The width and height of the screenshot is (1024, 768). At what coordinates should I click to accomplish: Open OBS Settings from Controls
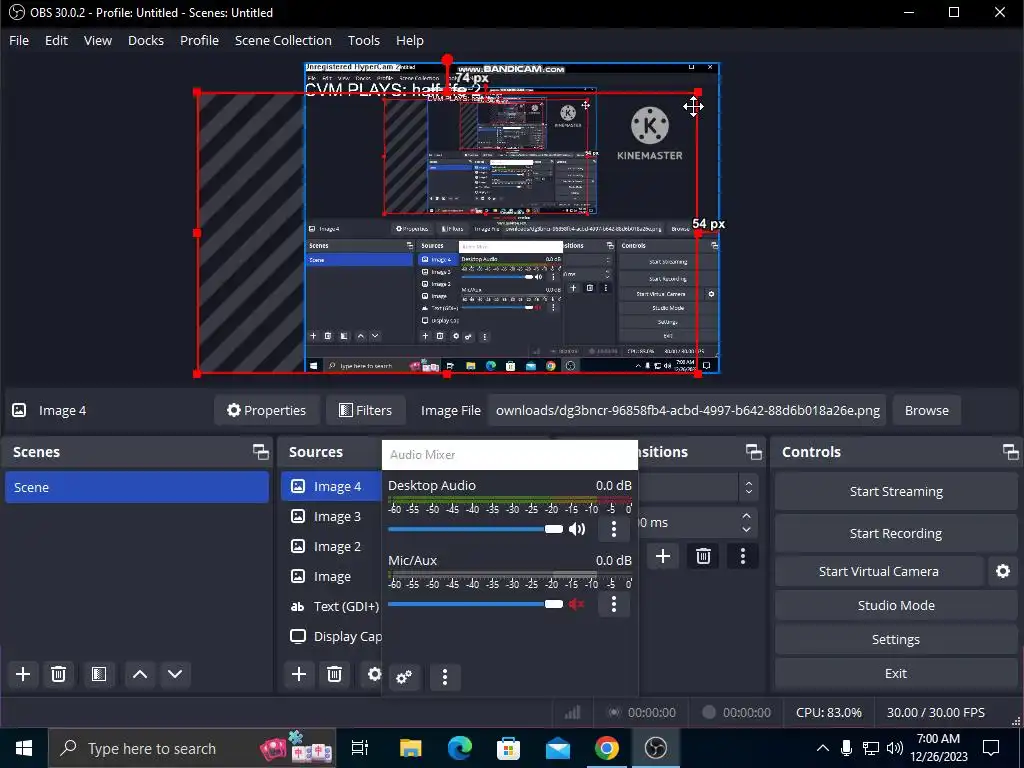896,639
